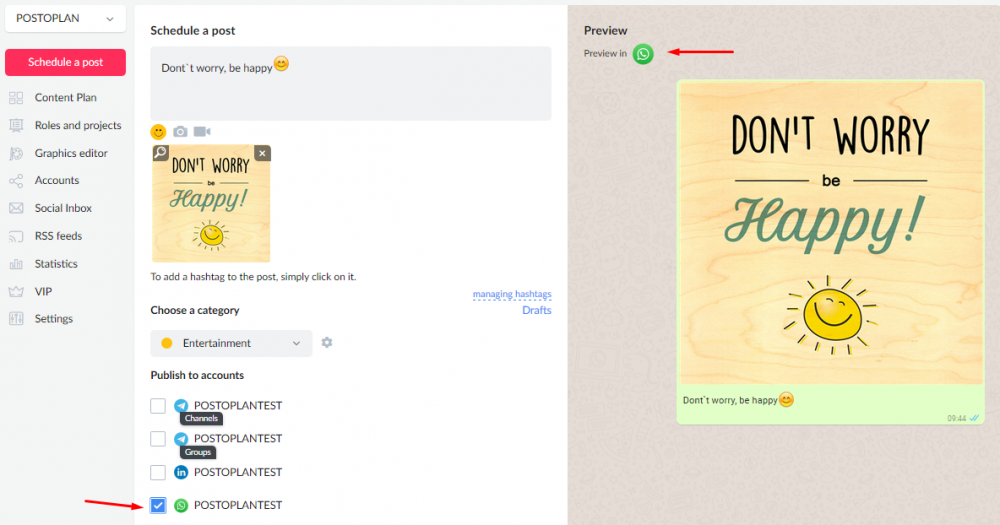Image resolution: width=1000 pixels, height=525 pixels.
Task: Attach a video with video camera icon
Action: point(202,131)
